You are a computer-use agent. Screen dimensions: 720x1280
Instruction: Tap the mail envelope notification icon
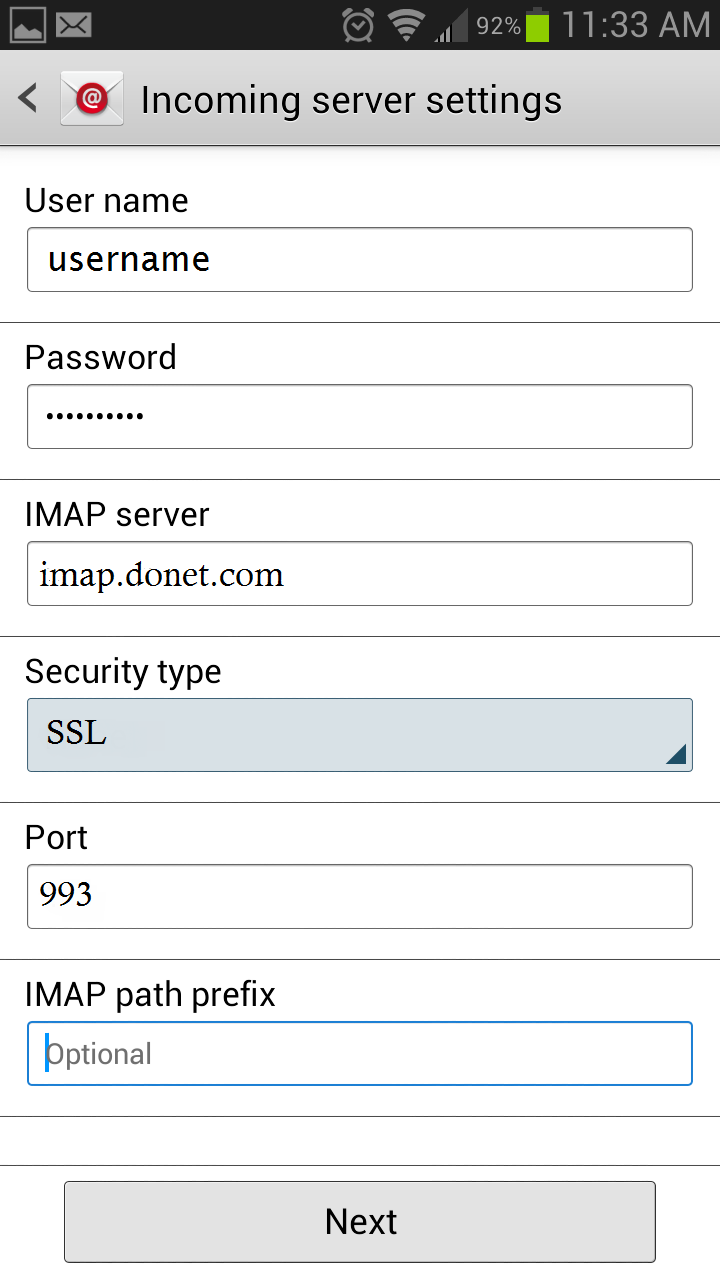[x=74, y=25]
